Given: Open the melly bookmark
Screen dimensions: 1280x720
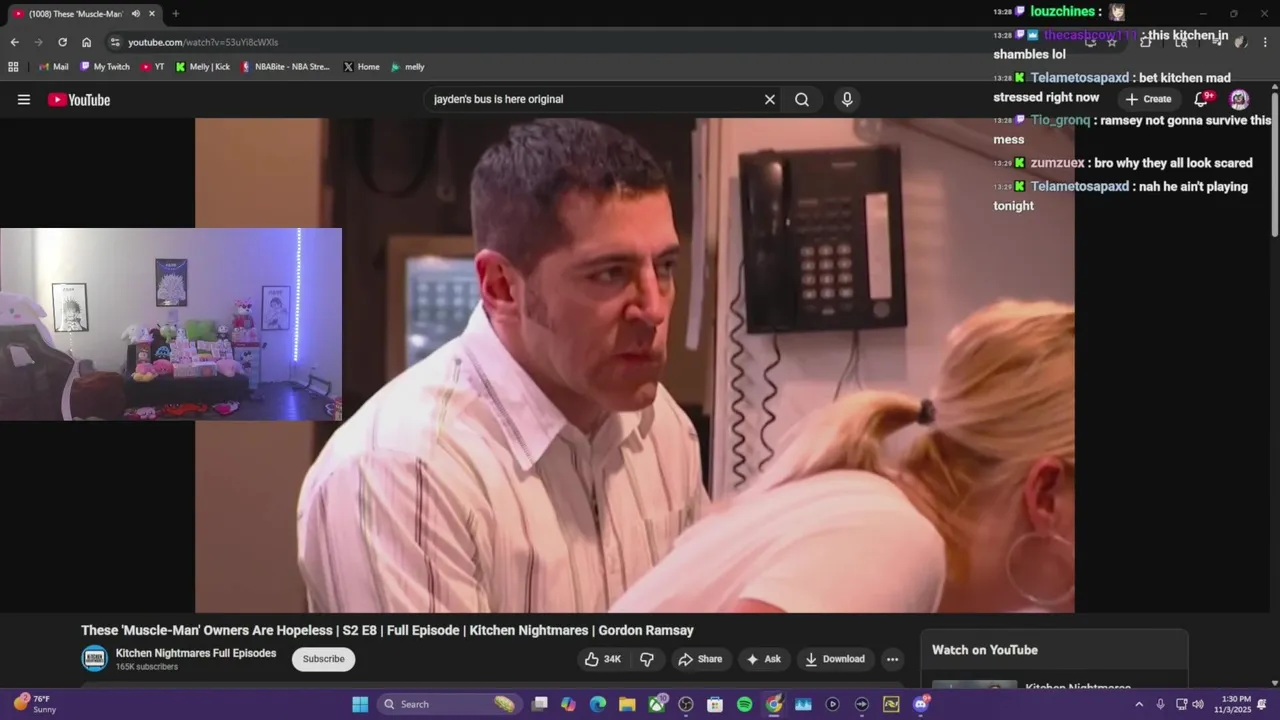Looking at the screenshot, I should pos(408,67).
